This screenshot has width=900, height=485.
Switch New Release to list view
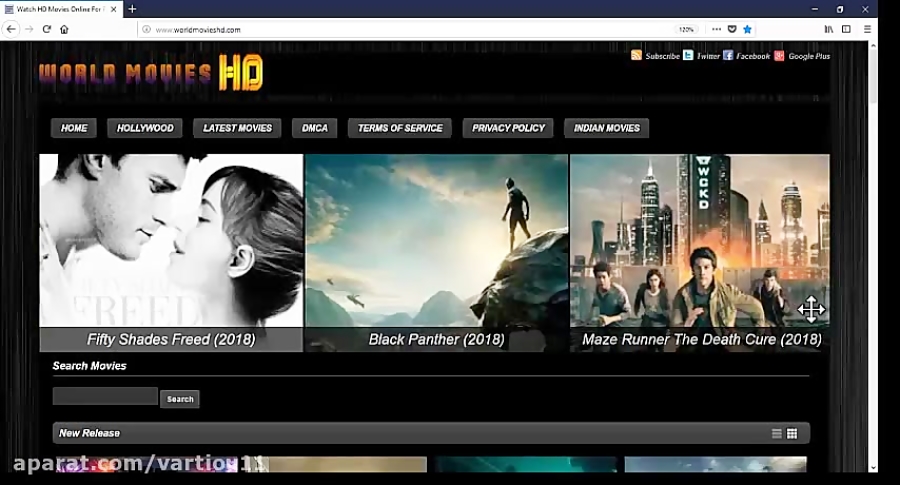pyautogui.click(x=777, y=433)
